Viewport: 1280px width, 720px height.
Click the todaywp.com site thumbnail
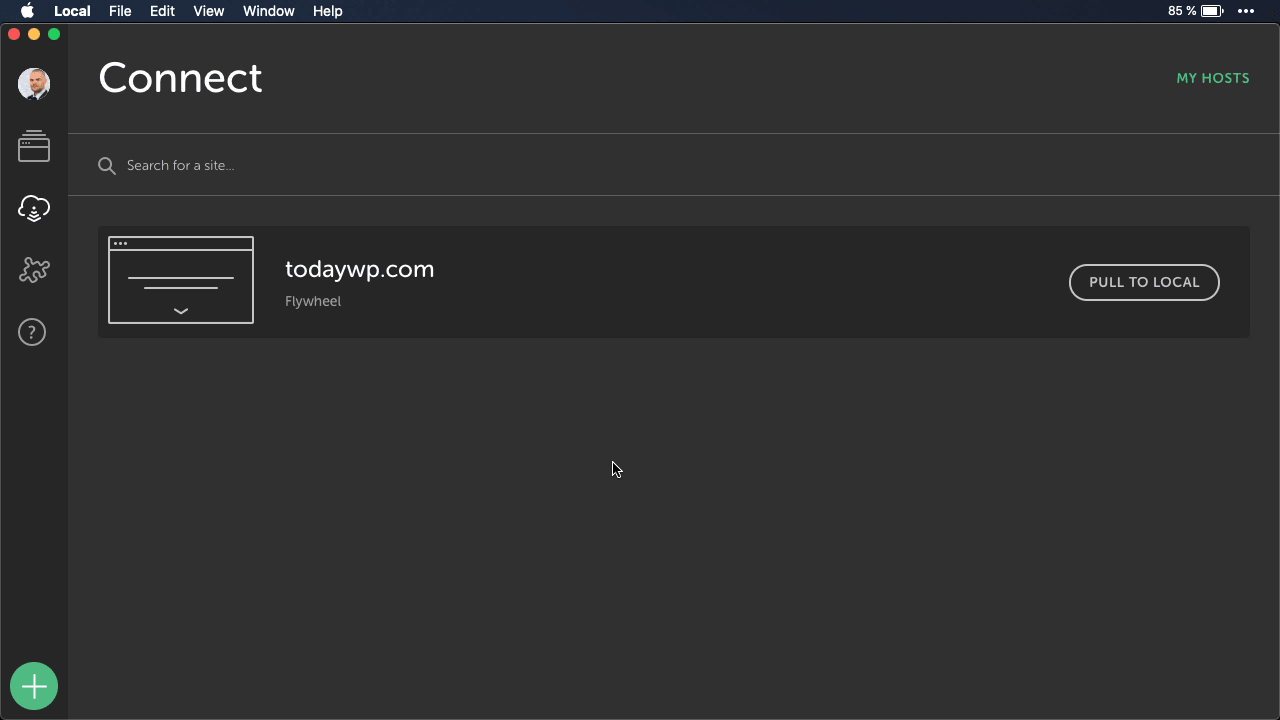click(x=181, y=280)
